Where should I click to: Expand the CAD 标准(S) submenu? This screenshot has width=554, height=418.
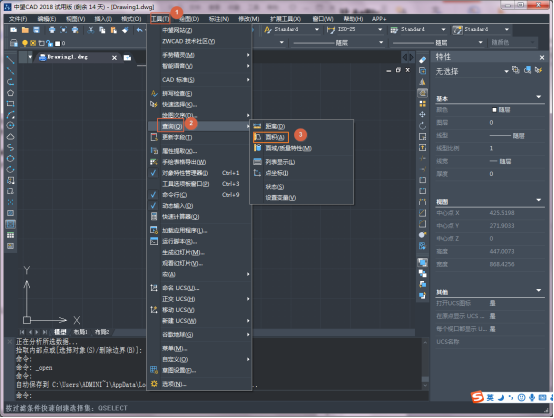(199, 80)
